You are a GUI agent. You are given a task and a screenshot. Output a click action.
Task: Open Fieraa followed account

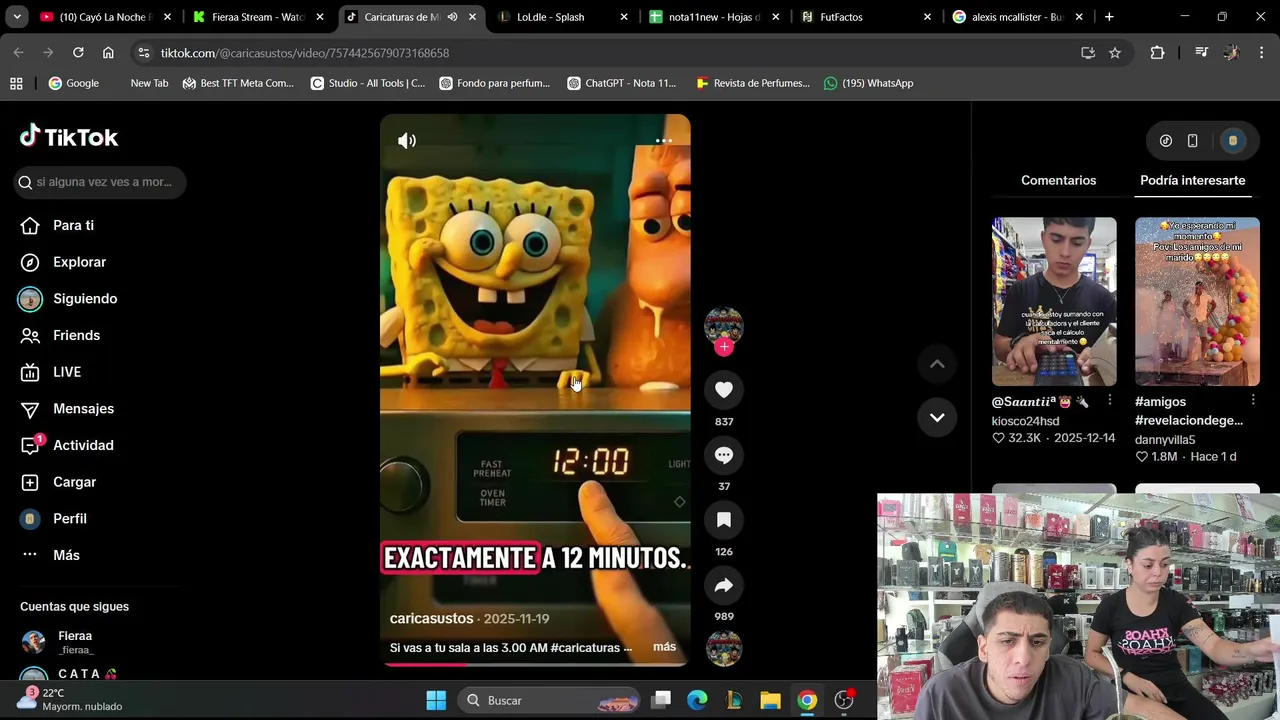75,642
